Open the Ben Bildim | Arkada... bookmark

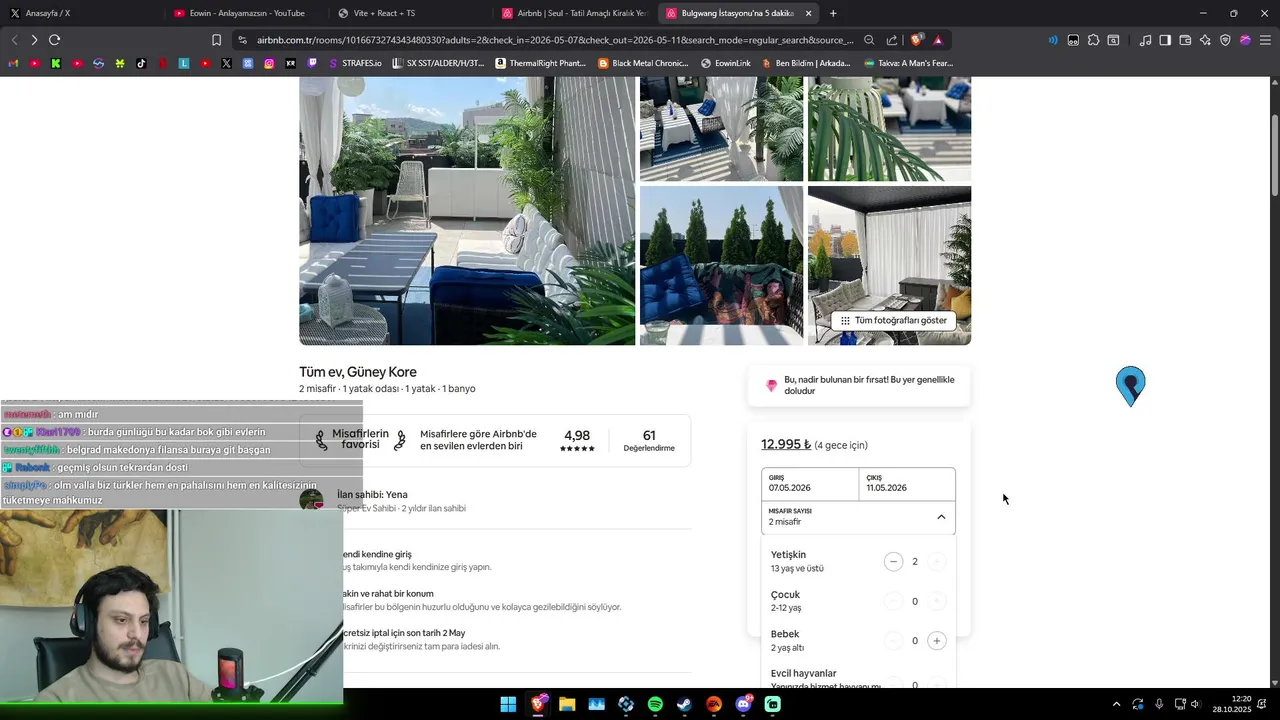tap(806, 63)
